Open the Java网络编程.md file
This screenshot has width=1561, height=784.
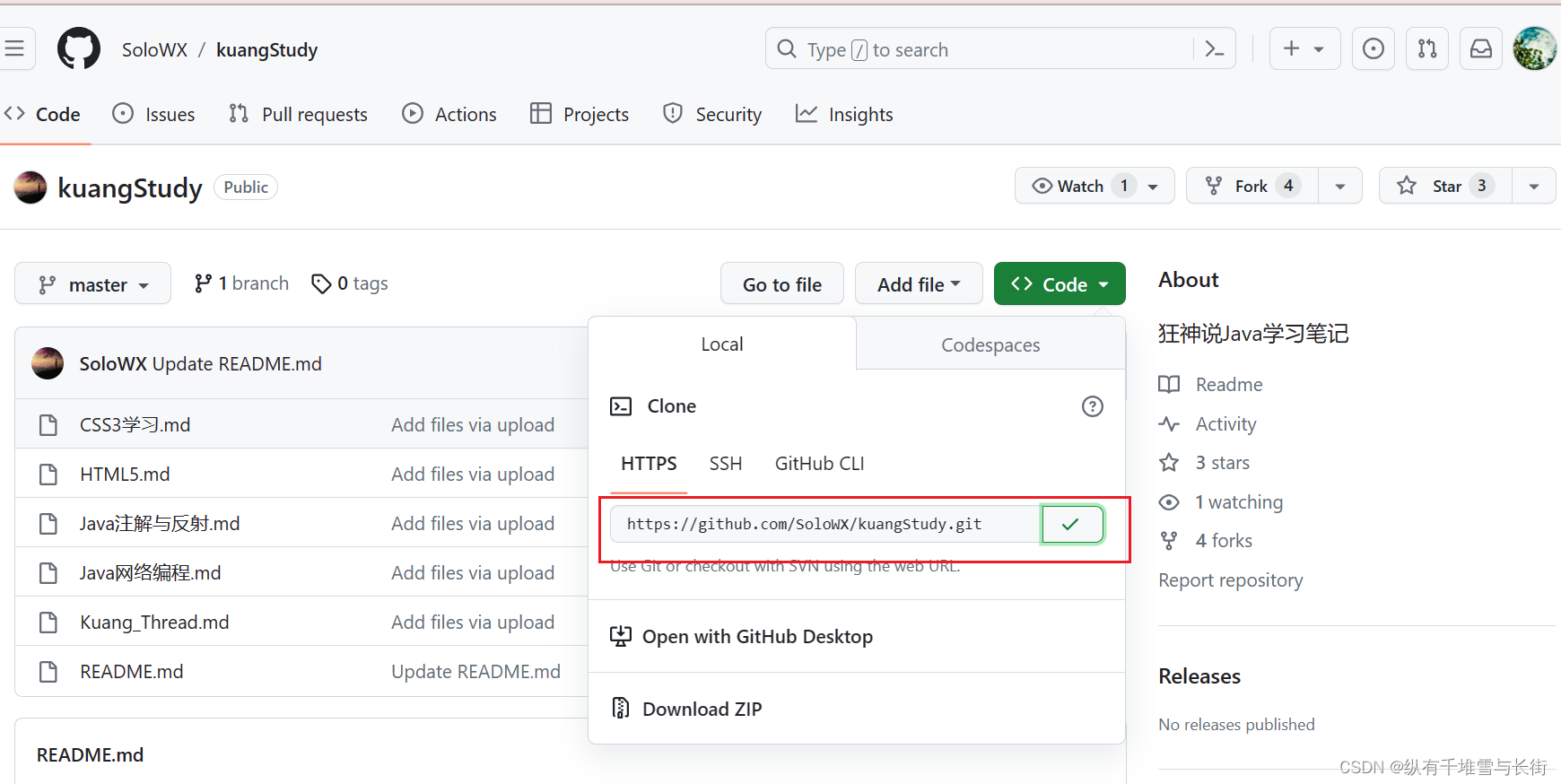150,573
